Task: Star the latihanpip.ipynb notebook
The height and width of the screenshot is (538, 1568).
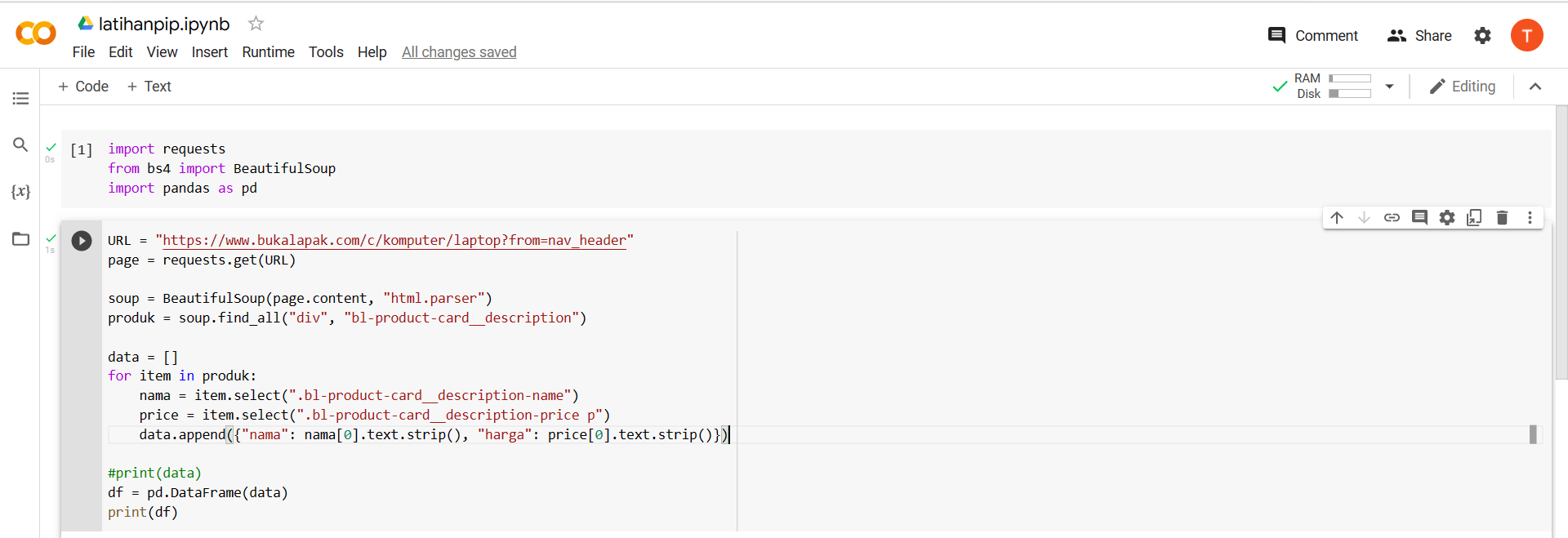Action: (256, 24)
